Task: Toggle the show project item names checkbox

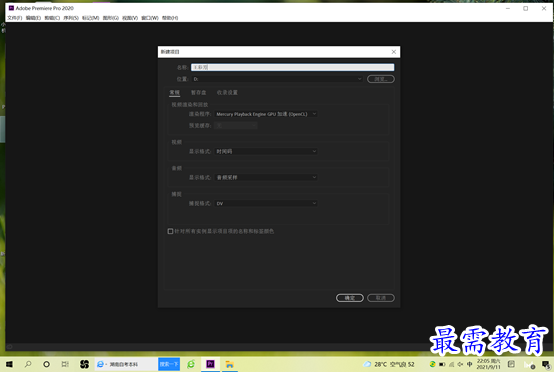Action: pyautogui.click(x=170, y=231)
